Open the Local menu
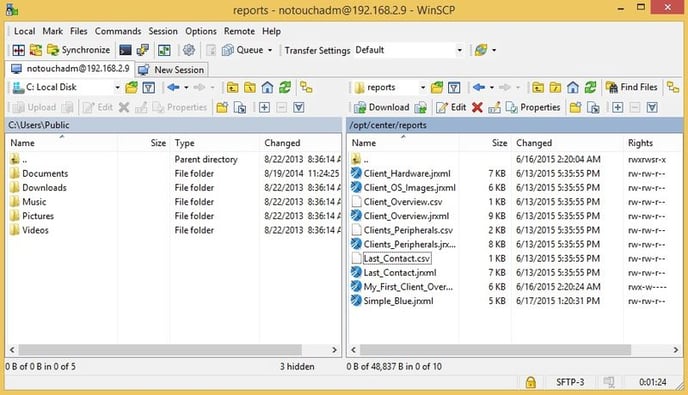 [24, 31]
